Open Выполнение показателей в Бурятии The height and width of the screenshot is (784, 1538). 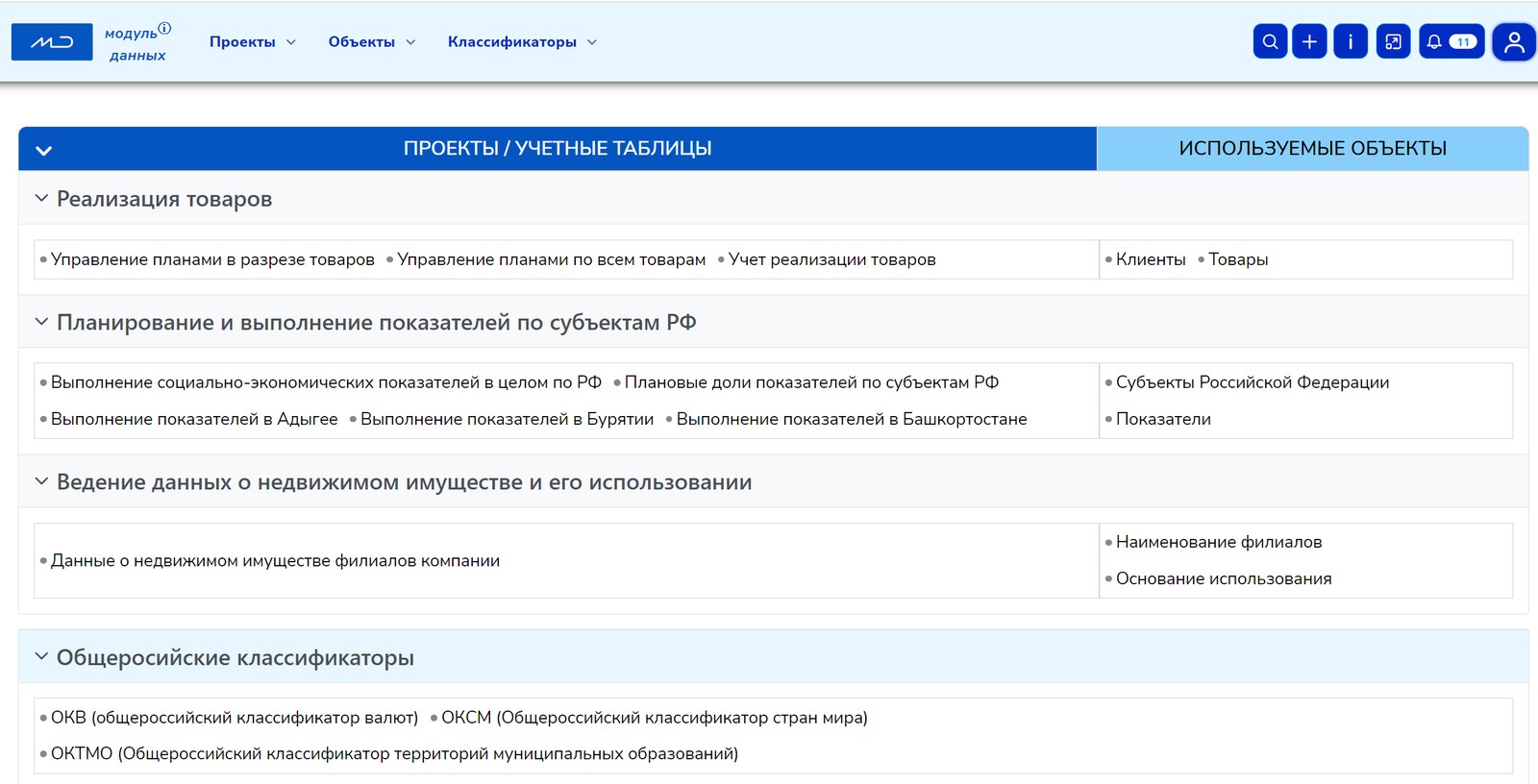(x=507, y=419)
